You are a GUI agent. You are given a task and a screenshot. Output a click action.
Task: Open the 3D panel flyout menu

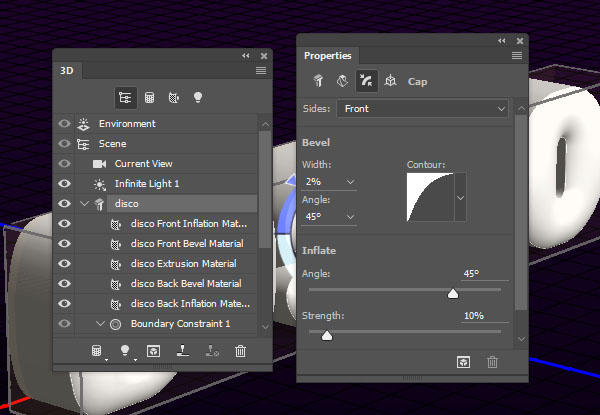261,70
